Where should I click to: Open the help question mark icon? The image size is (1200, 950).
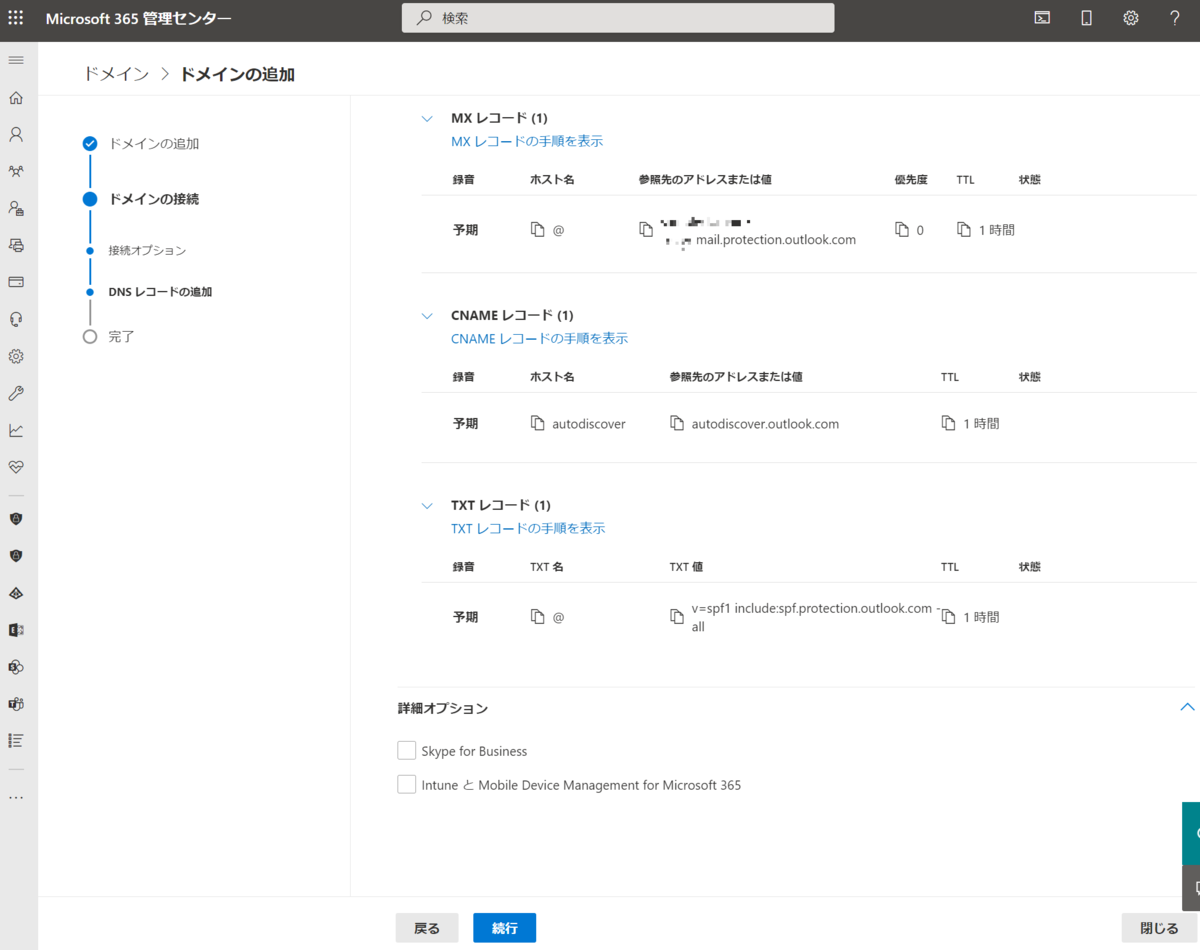click(1175, 18)
